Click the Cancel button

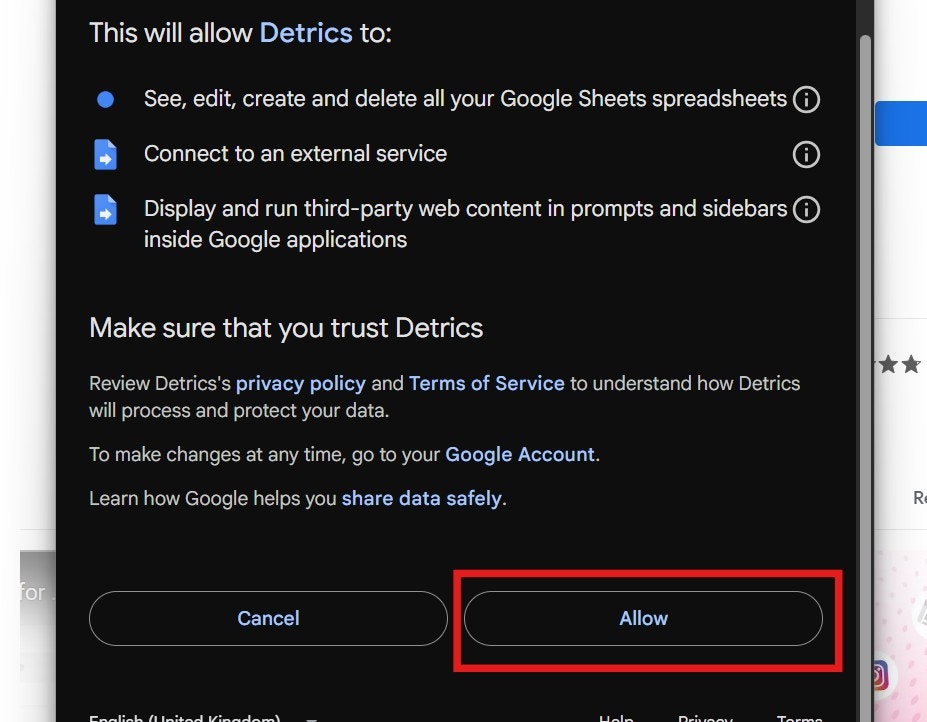point(268,618)
